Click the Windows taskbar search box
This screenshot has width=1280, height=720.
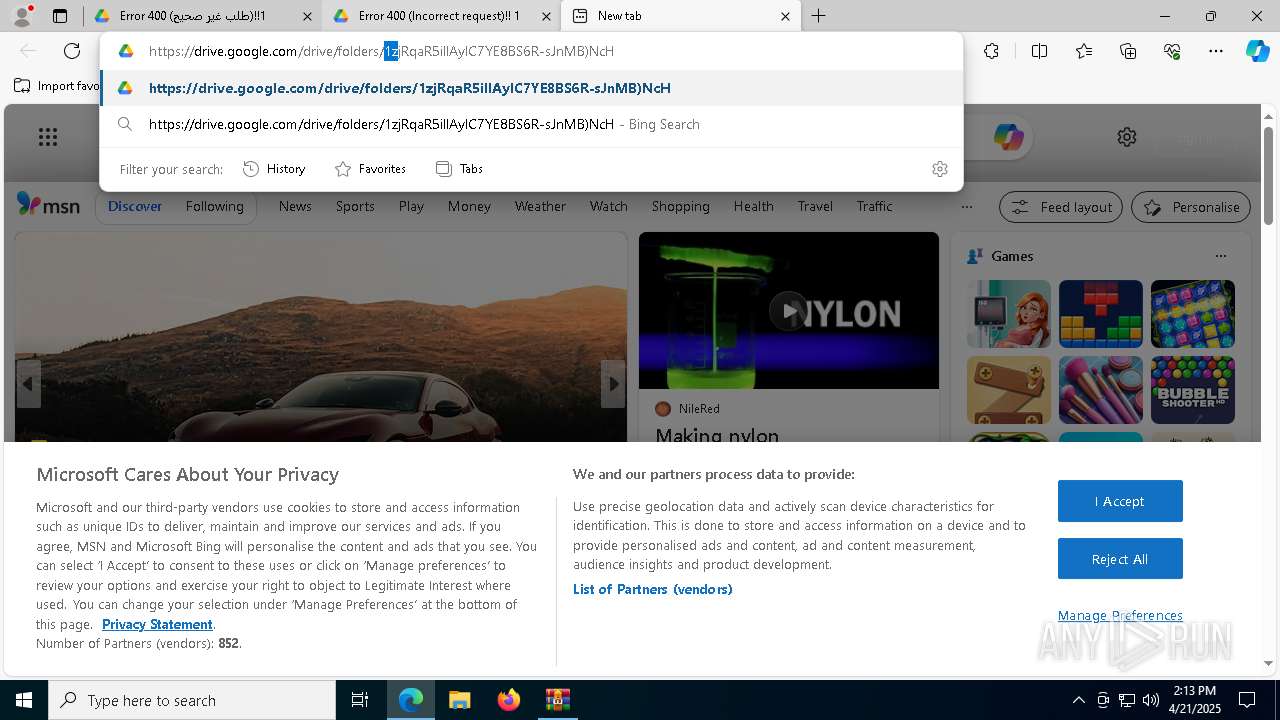point(192,700)
